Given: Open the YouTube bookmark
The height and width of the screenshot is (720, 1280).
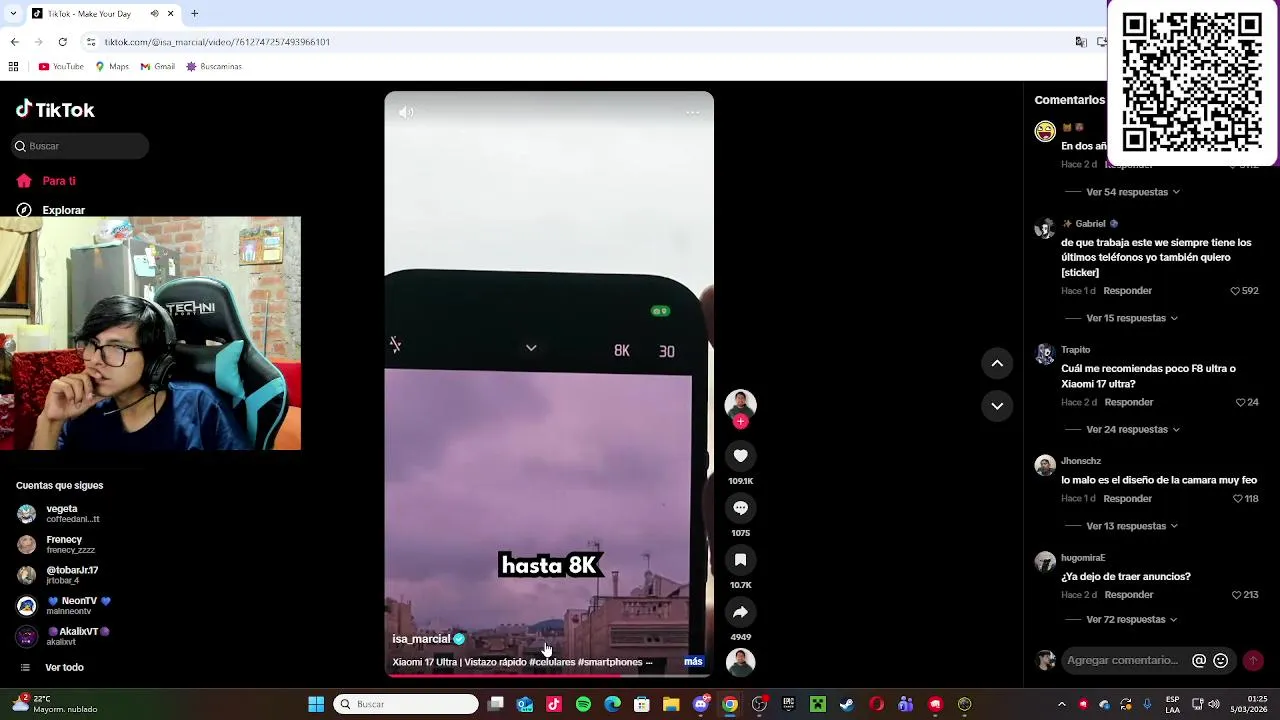Looking at the screenshot, I should point(61,67).
